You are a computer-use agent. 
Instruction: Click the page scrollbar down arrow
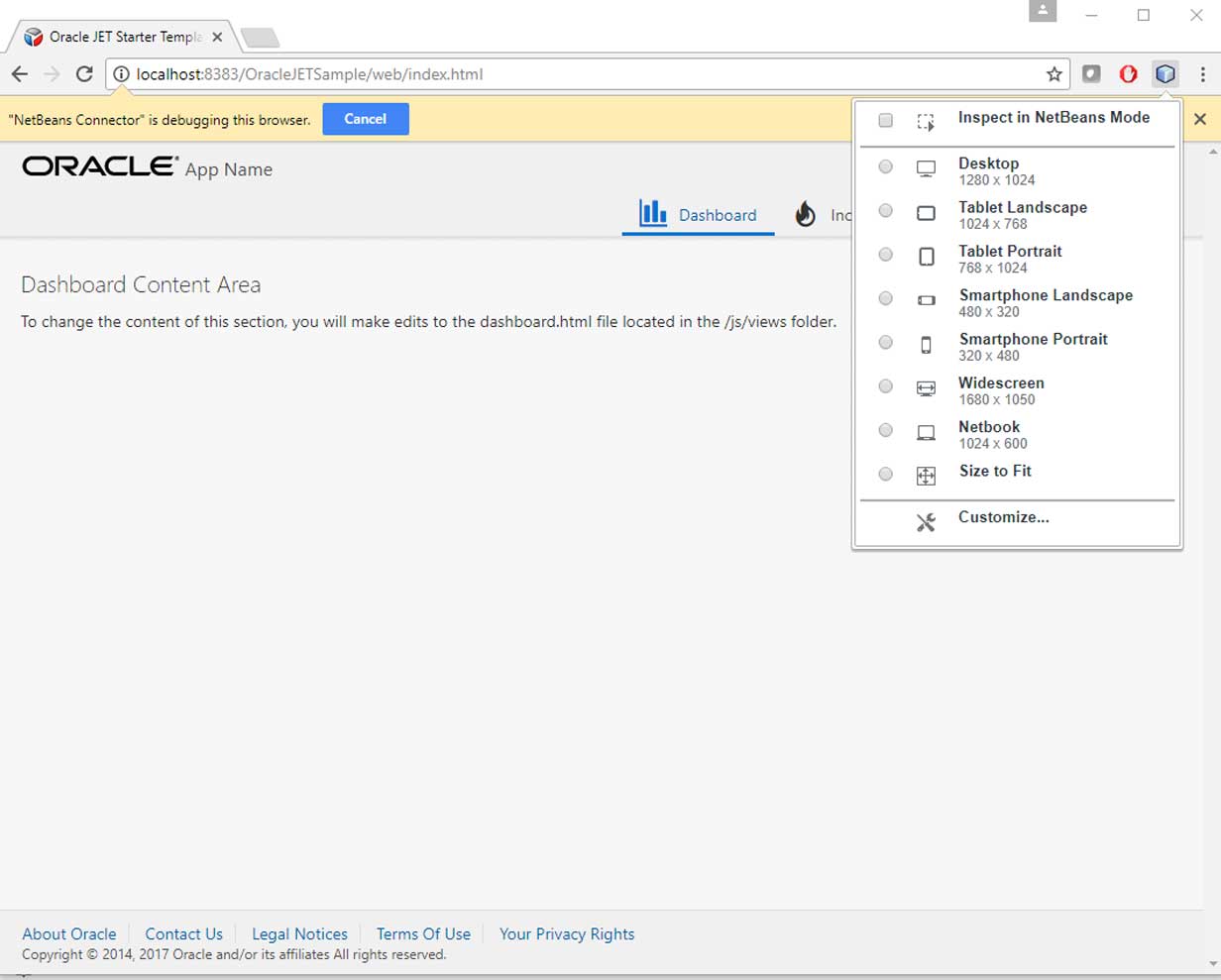[x=1213, y=964]
